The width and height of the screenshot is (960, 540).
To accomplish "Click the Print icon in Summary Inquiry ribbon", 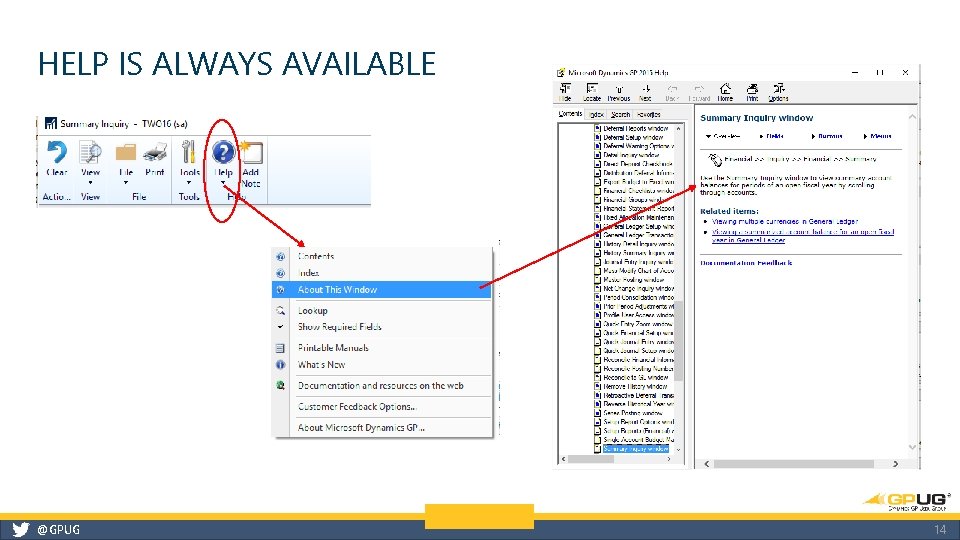I will [155, 152].
